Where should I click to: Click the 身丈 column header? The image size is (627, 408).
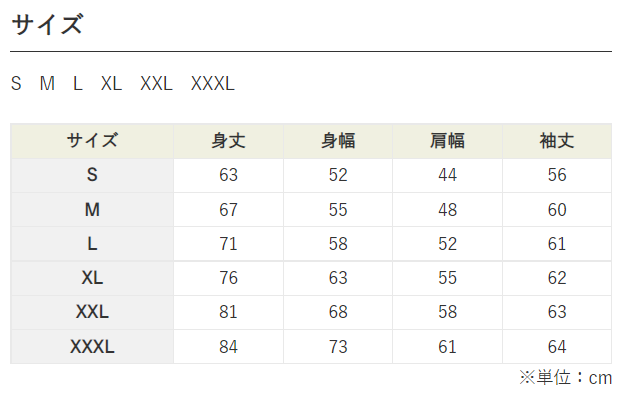pyautogui.click(x=228, y=141)
